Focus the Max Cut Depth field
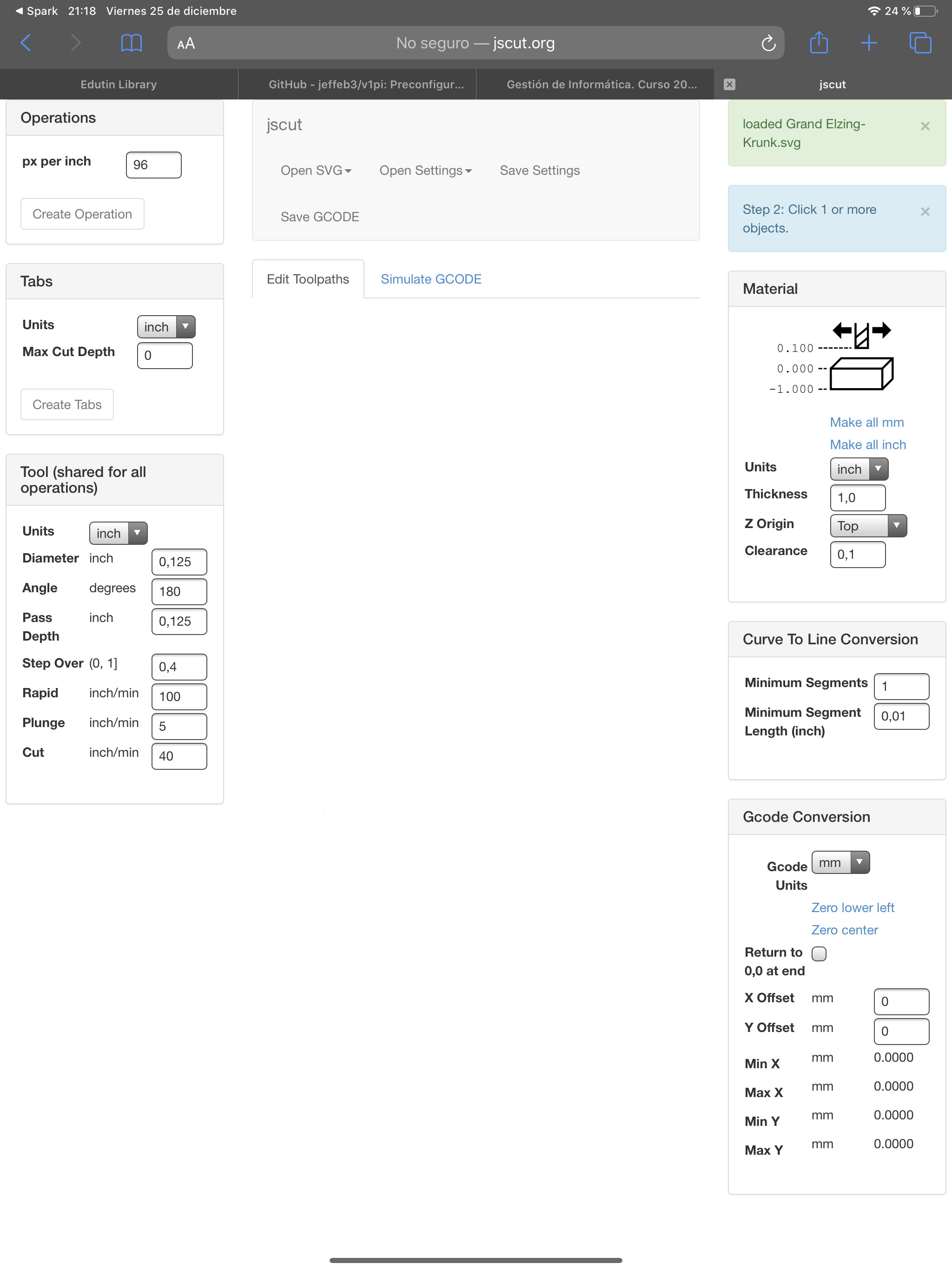The image size is (952, 1270). click(x=165, y=356)
